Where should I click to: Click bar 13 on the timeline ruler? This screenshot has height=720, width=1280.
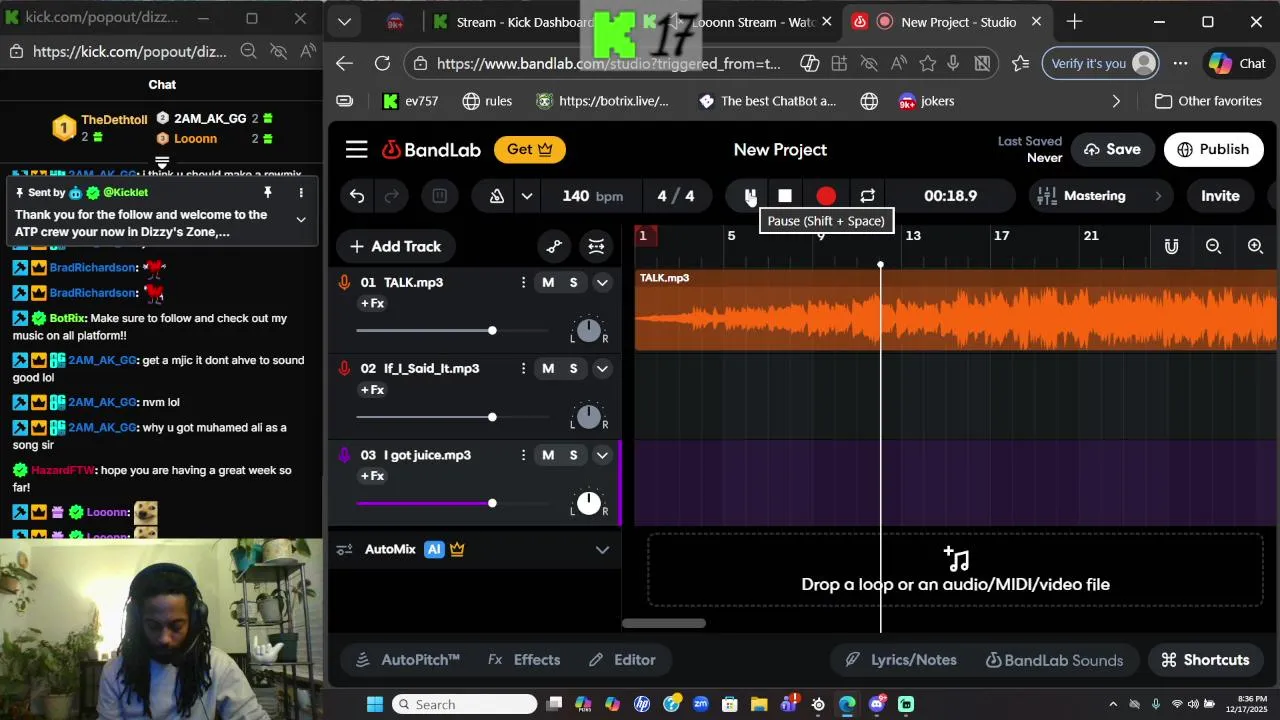point(912,235)
